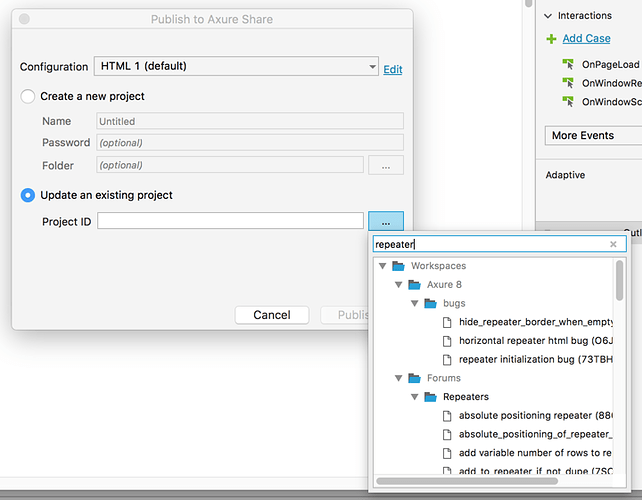Screen dimensions: 642x500
Task: Select the Update an existing project radio button
Action: click(27, 195)
